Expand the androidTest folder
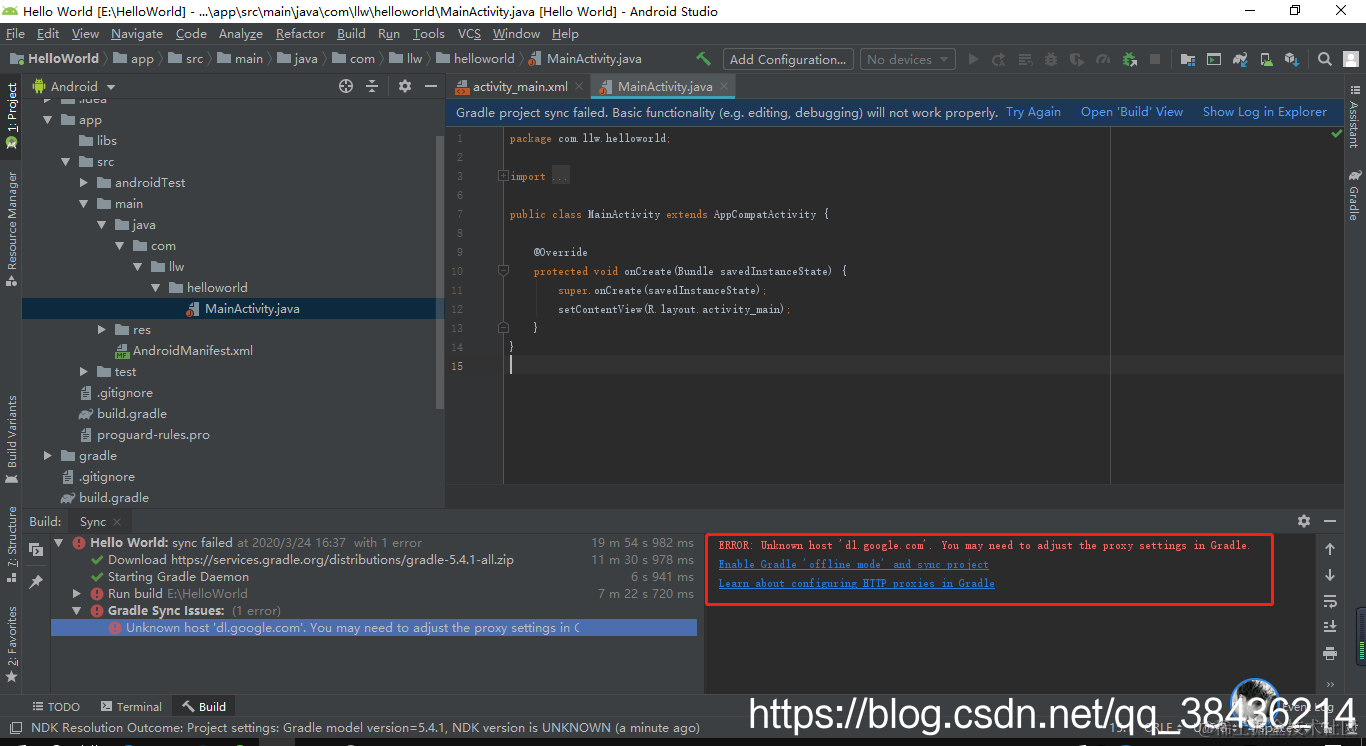Viewport: 1366px width, 746px height. tap(84, 182)
